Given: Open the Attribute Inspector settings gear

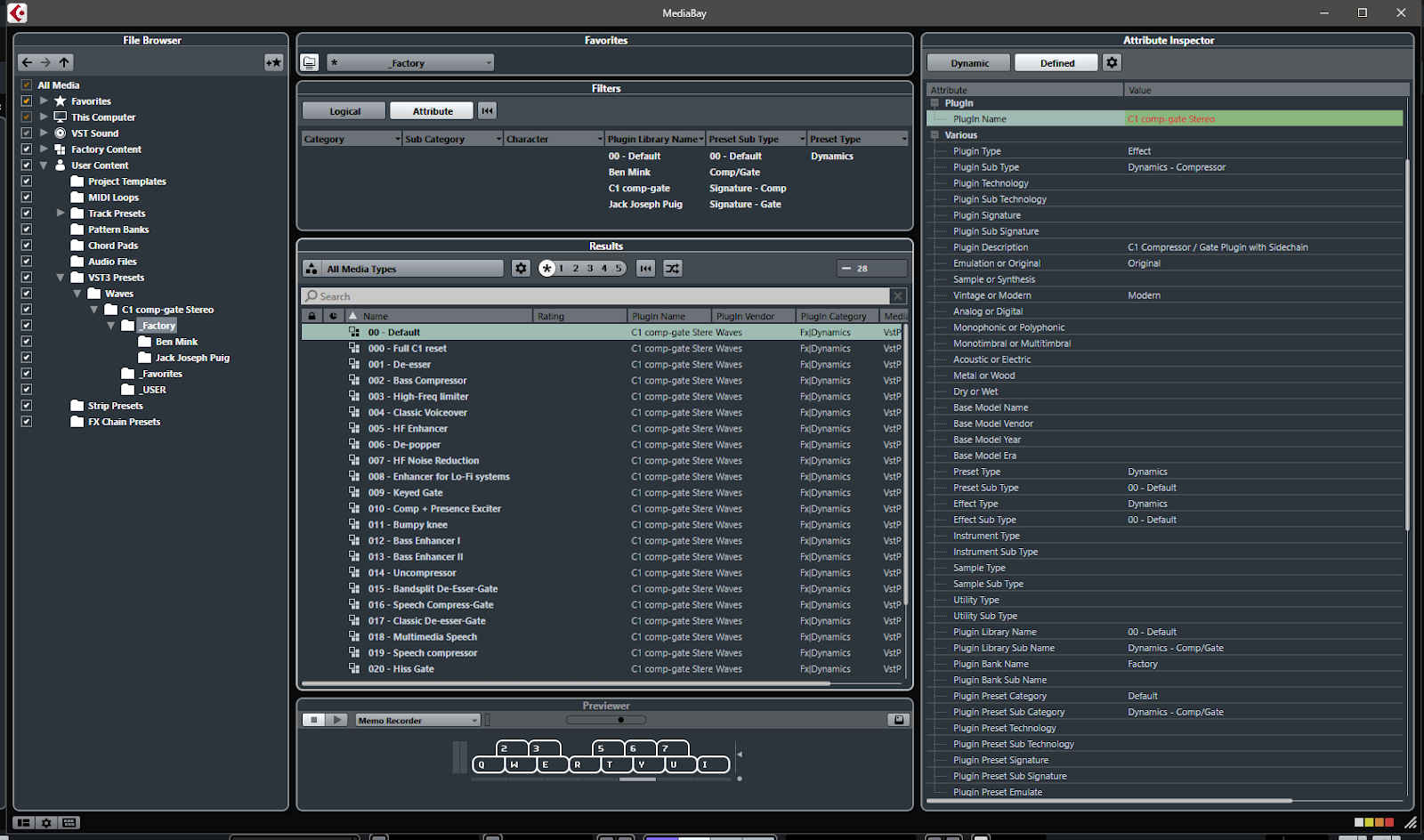Looking at the screenshot, I should [x=1112, y=62].
